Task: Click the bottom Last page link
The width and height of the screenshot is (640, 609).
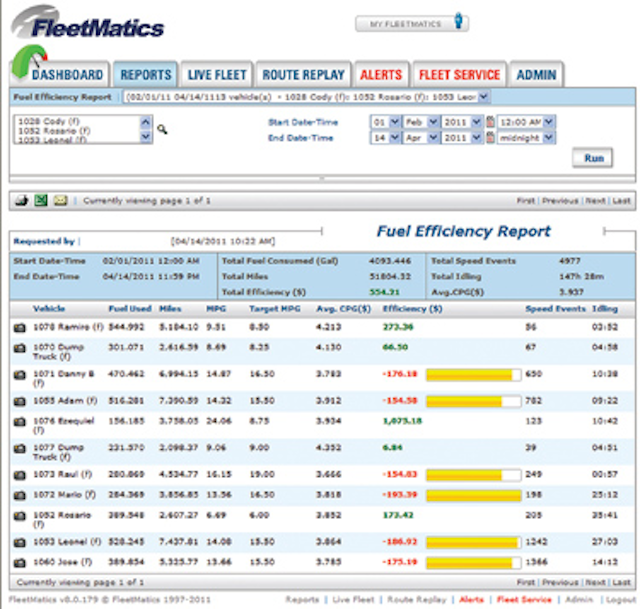Action: tap(621, 582)
